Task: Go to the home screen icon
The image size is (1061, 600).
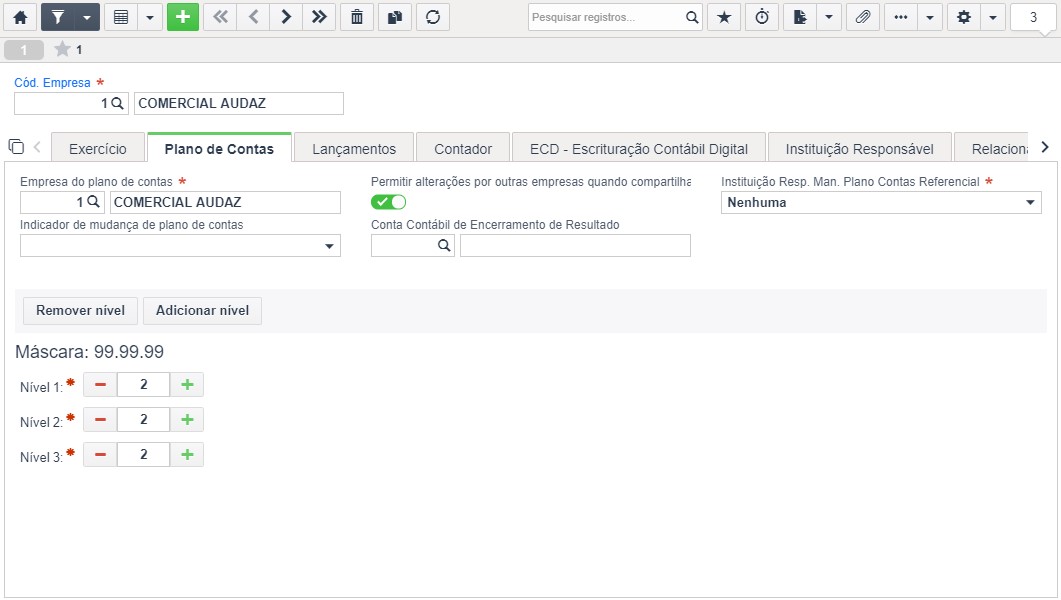Action: (20, 17)
